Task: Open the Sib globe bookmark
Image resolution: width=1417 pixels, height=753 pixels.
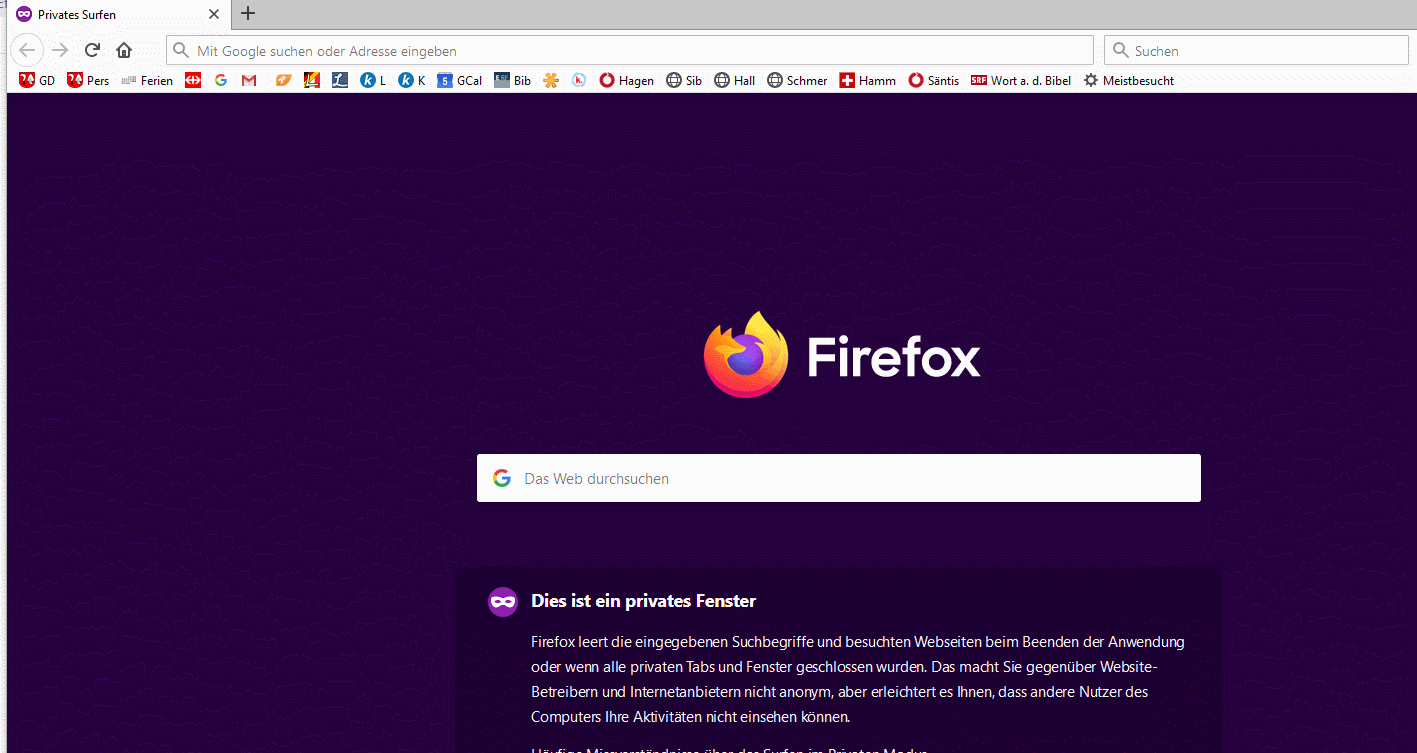Action: [x=684, y=81]
